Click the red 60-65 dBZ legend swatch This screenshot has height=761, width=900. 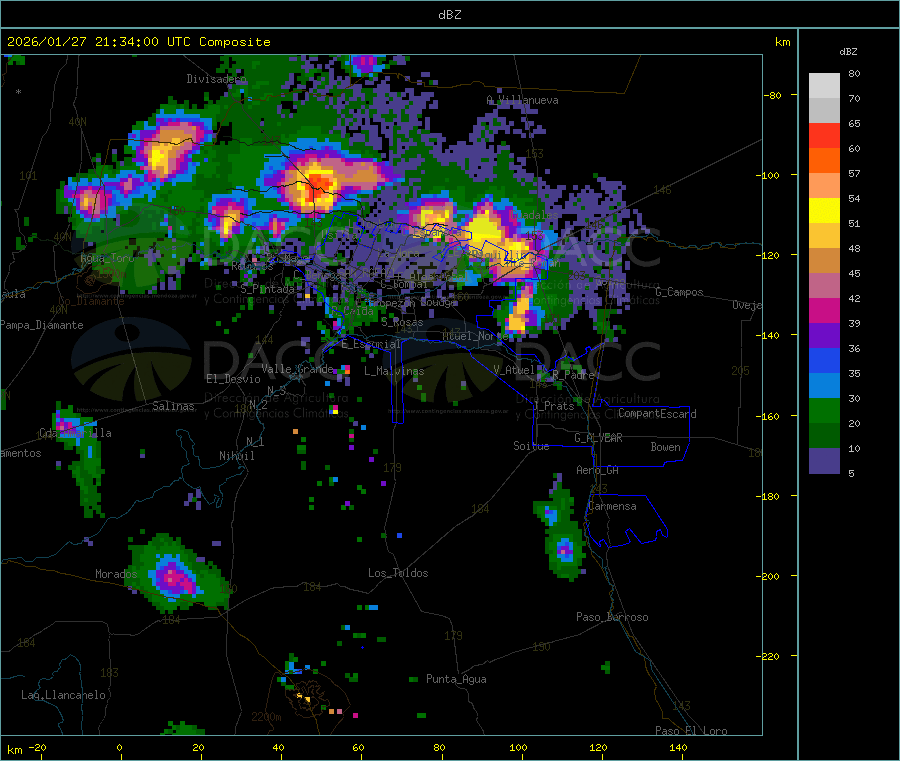pos(824,135)
